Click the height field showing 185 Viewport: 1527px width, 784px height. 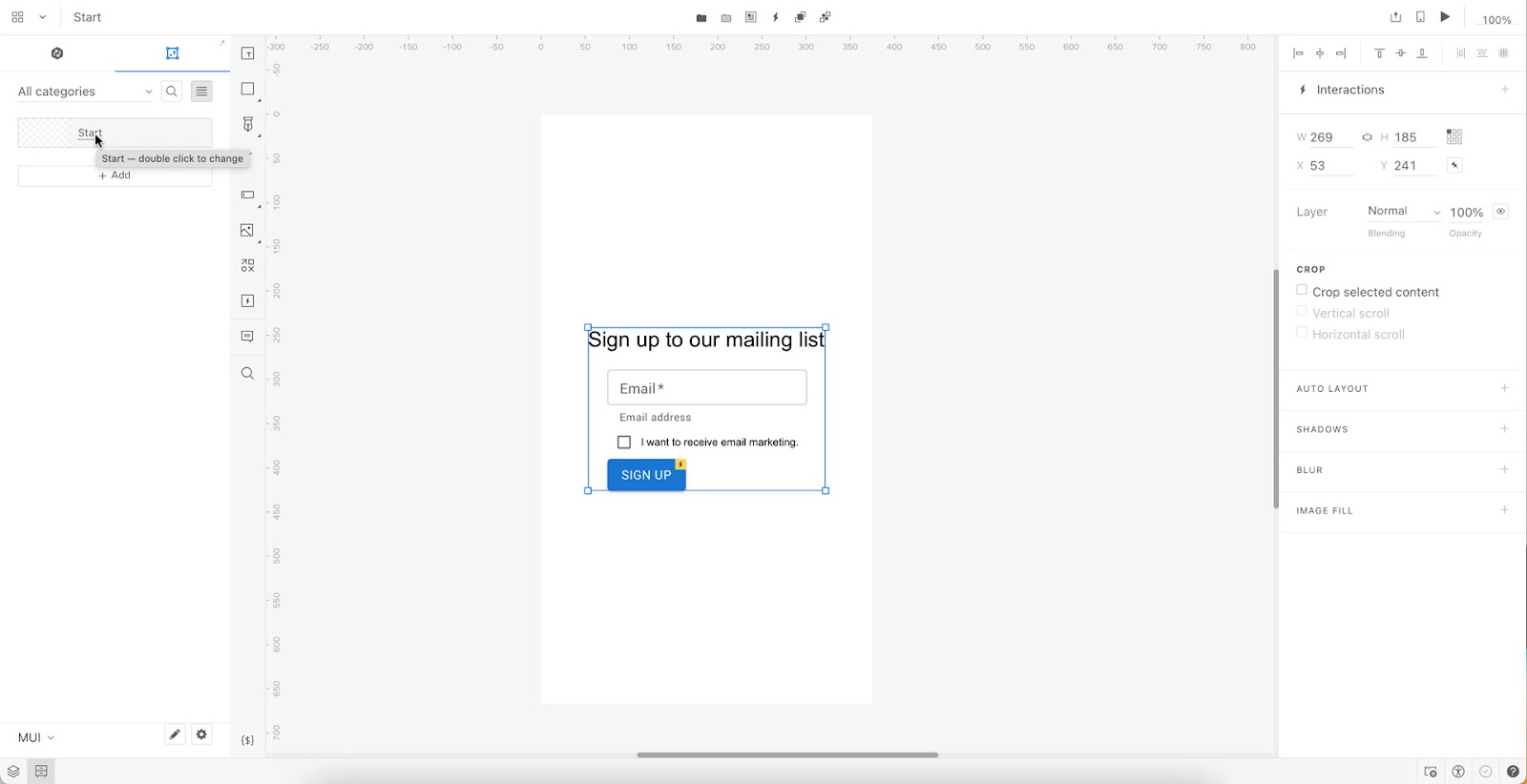1414,137
